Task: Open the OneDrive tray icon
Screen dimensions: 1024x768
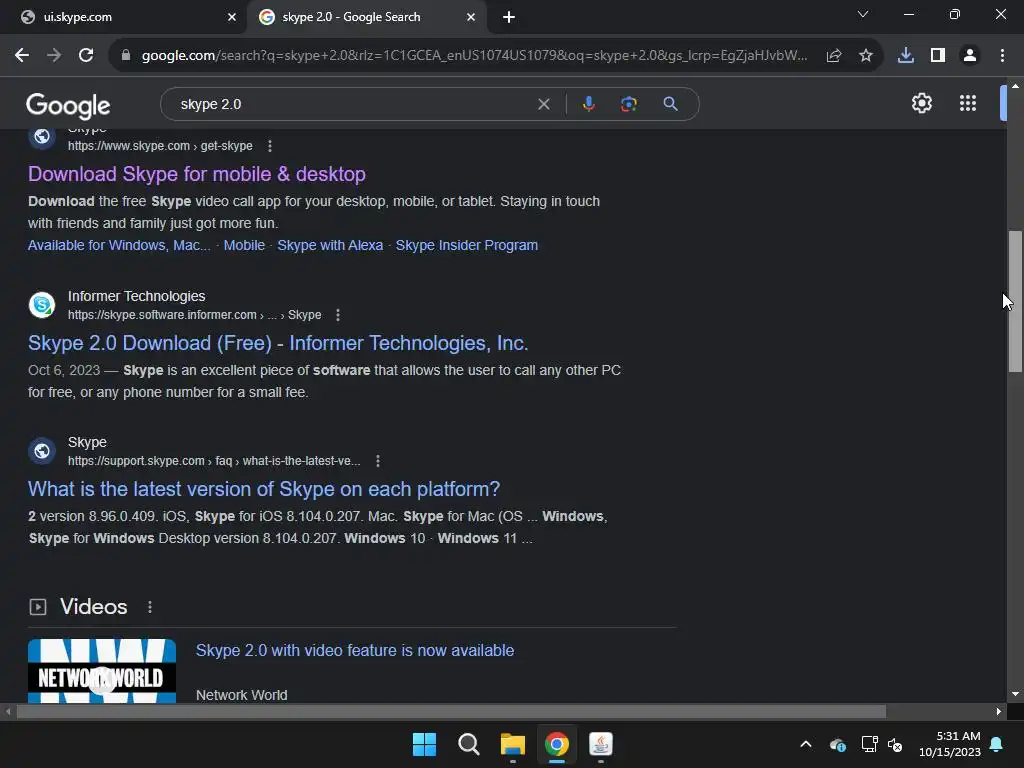Action: click(x=838, y=744)
